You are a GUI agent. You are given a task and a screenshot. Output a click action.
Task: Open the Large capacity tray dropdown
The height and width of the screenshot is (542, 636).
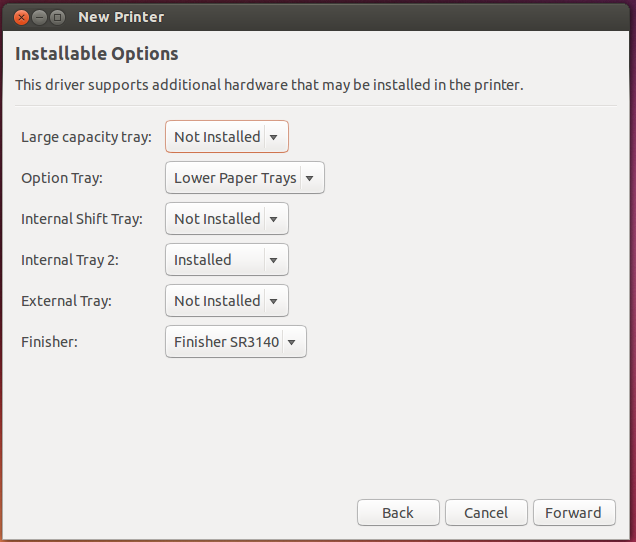click(226, 137)
